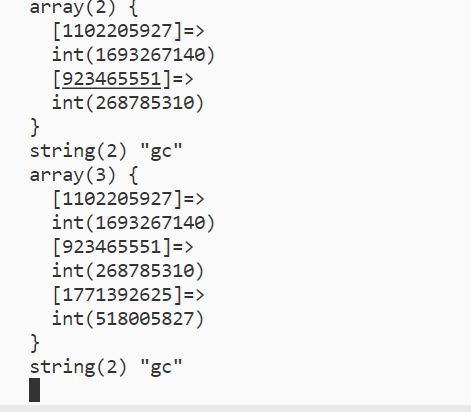471x412 pixels.
Task: Click int(268785310) within the array(3) block
Action: [128, 271]
